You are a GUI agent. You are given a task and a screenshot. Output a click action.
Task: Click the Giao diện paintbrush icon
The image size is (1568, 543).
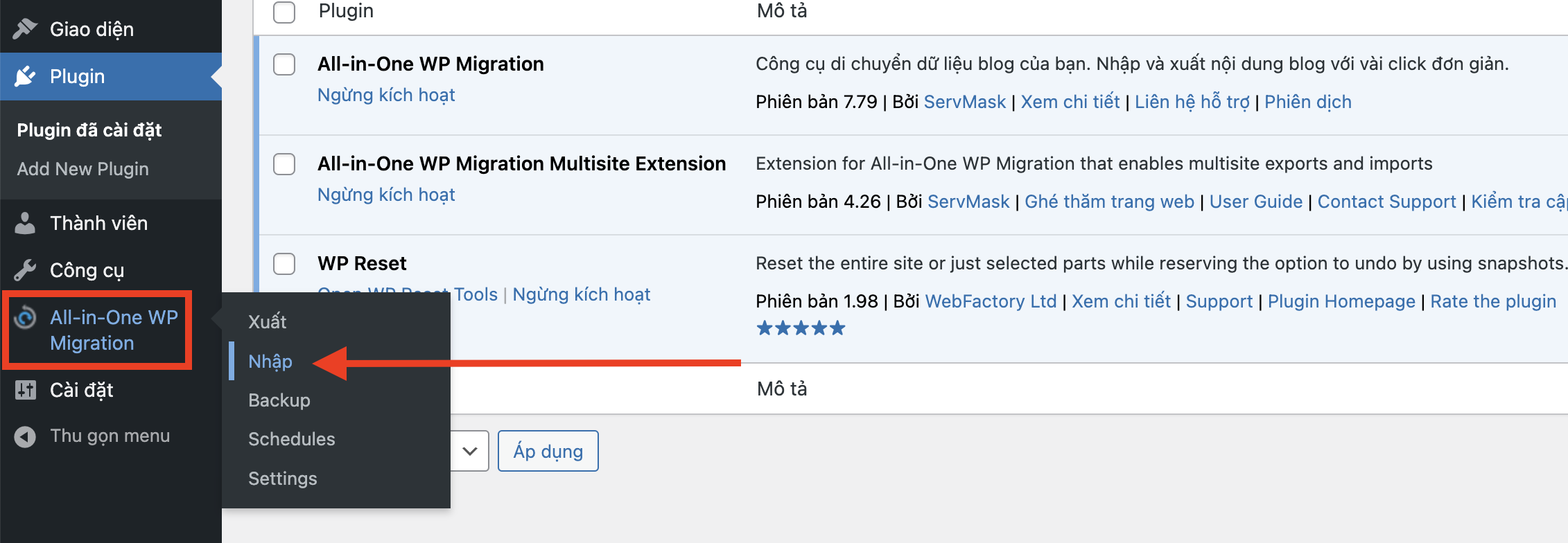coord(25,29)
